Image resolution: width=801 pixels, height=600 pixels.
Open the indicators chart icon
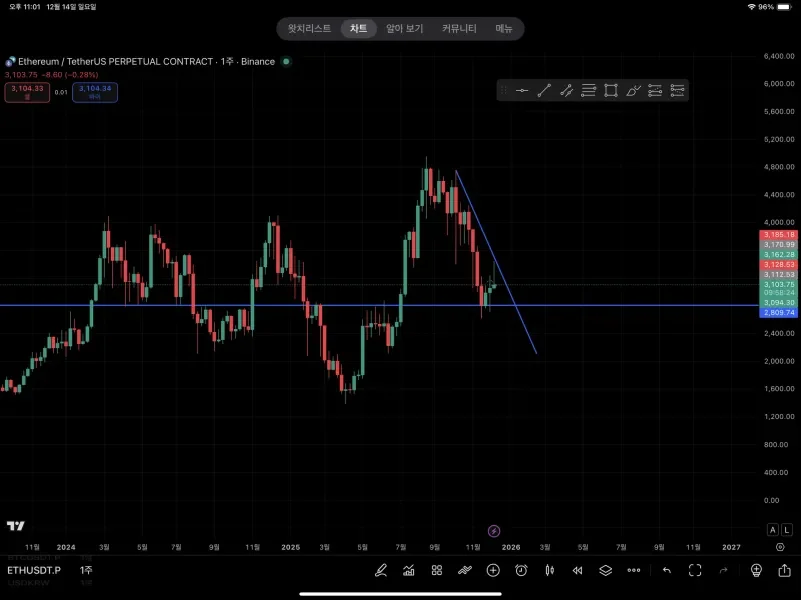coord(409,570)
